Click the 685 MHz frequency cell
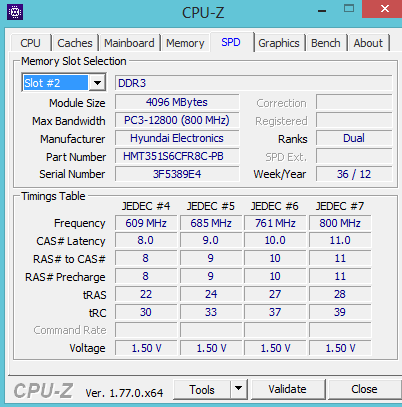 pyautogui.click(x=211, y=223)
